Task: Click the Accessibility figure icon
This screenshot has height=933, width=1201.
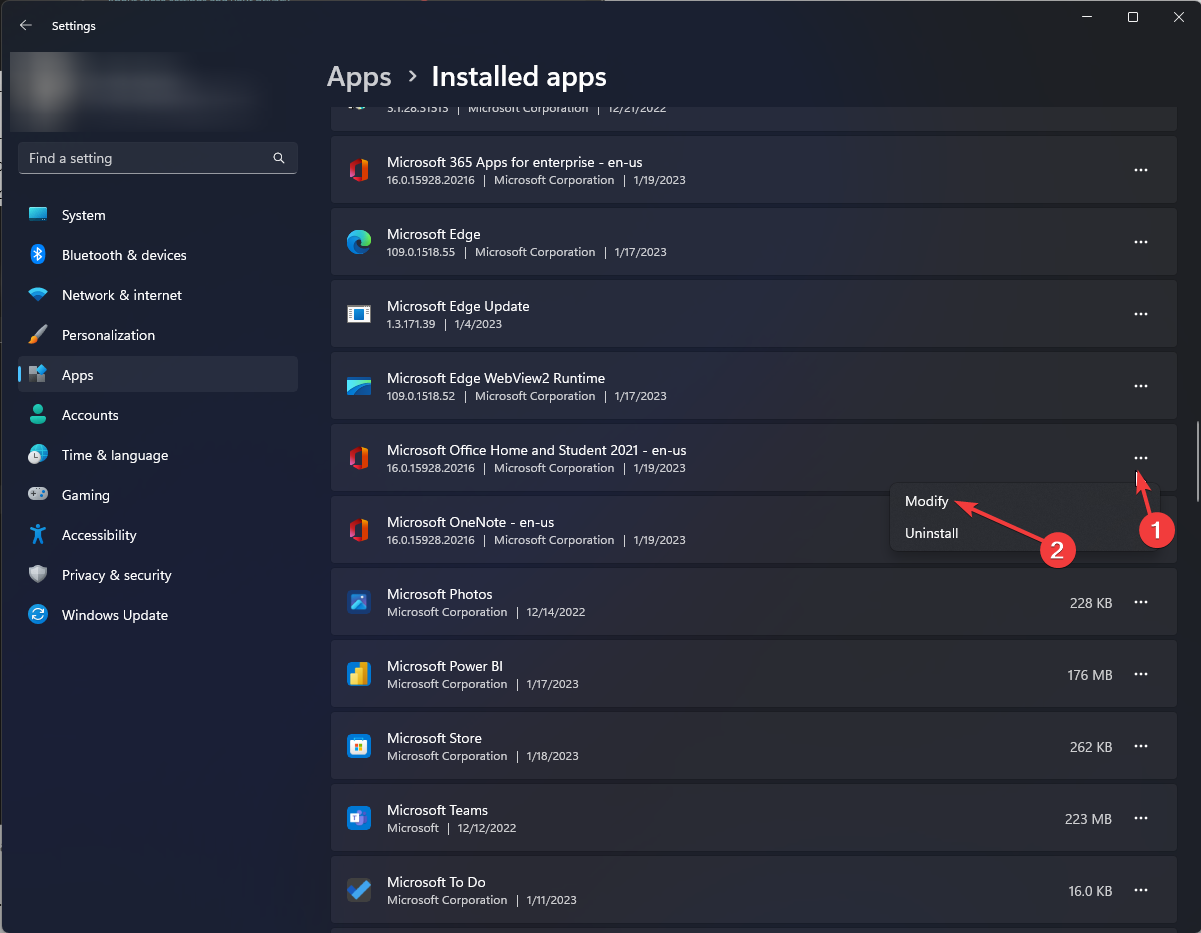Action: click(x=38, y=535)
